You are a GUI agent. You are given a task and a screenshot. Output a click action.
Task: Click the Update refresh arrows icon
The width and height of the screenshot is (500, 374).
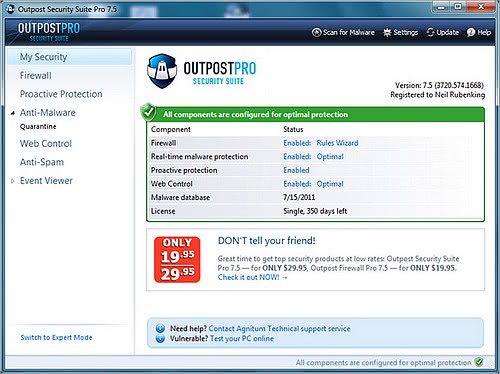click(x=431, y=32)
